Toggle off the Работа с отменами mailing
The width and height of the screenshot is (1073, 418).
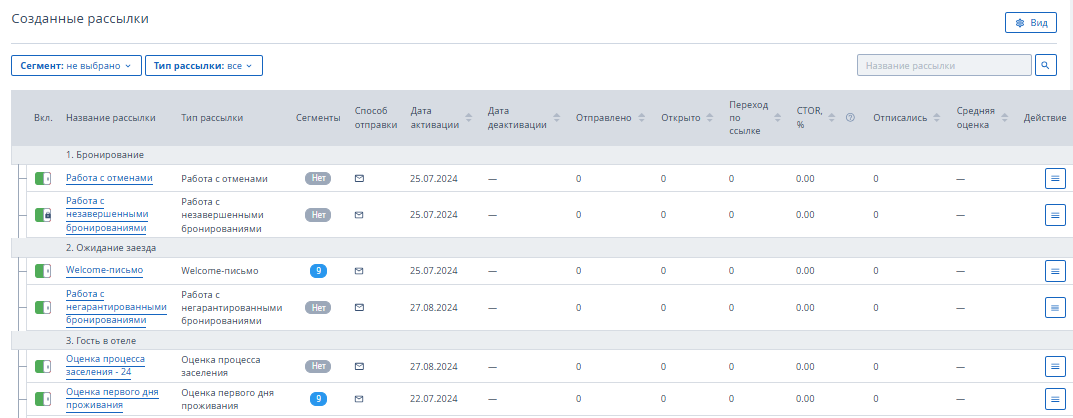pos(43,179)
